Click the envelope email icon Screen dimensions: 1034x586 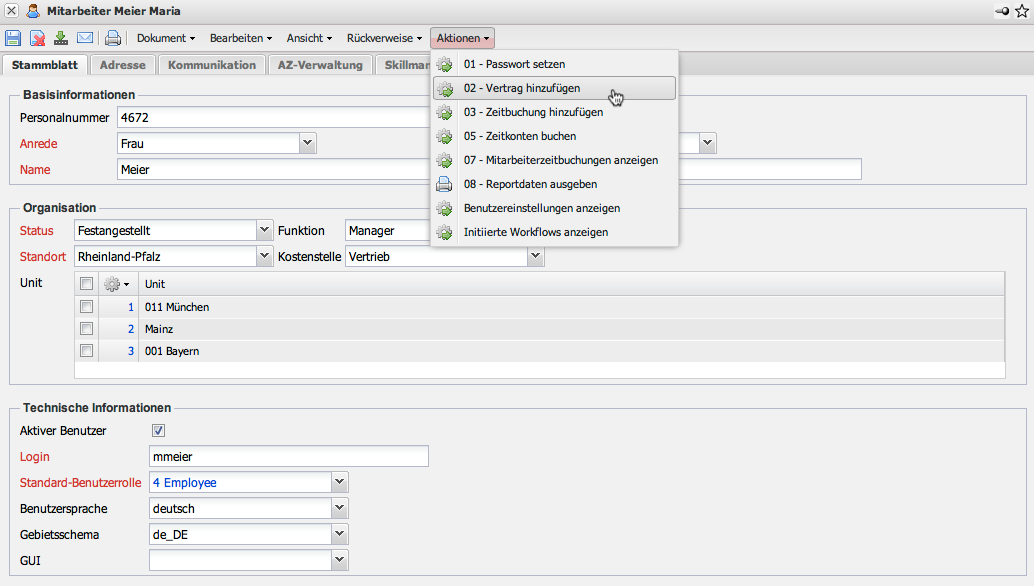pos(85,38)
